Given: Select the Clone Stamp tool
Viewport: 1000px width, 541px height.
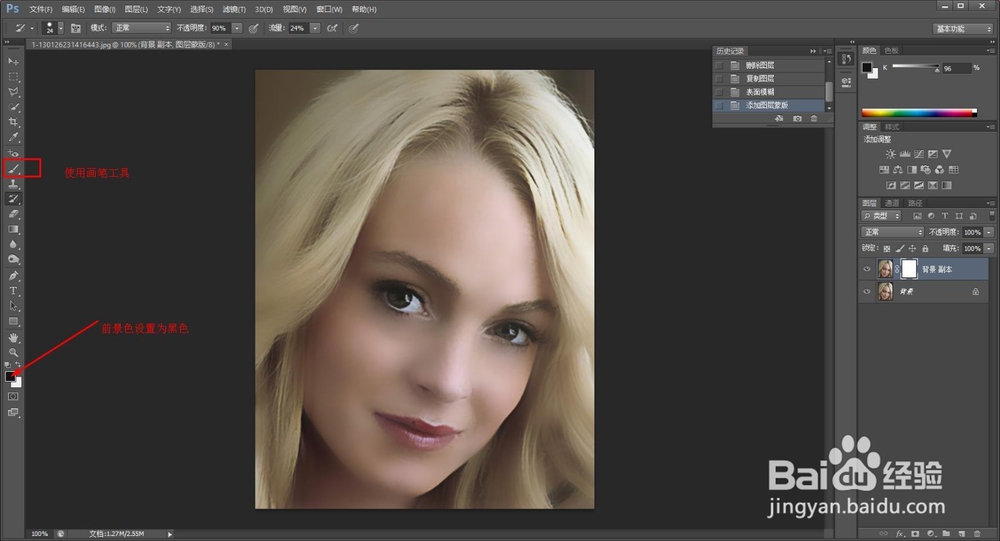Looking at the screenshot, I should coord(13,184).
